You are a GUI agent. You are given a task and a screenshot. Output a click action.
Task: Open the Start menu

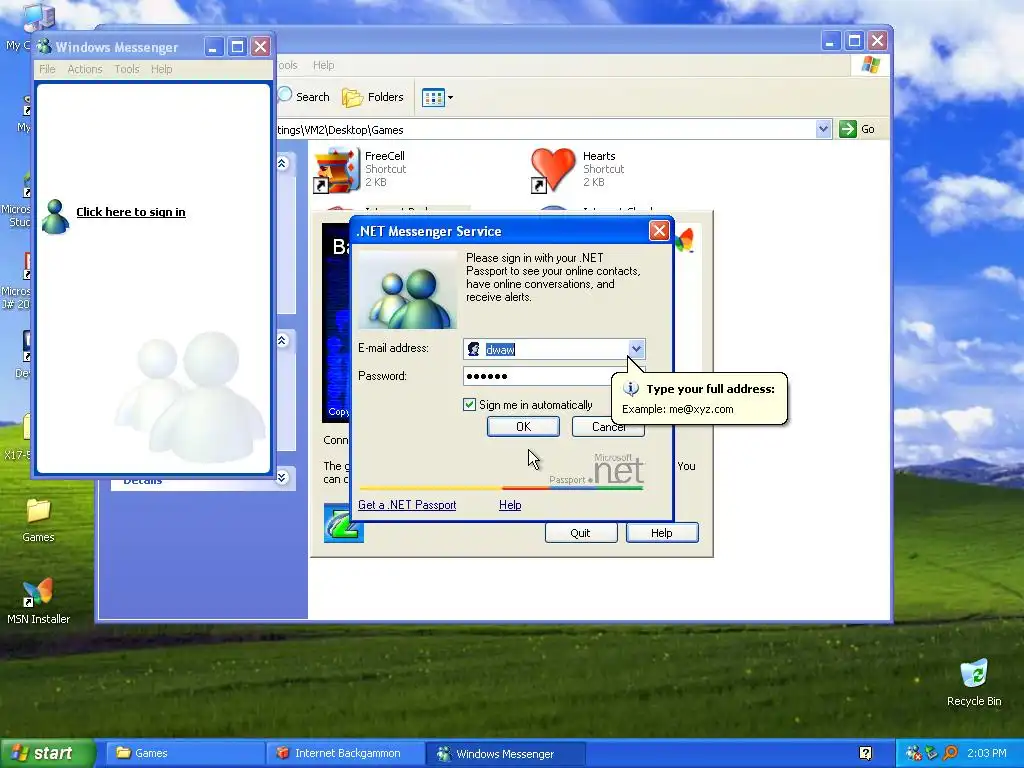coord(48,753)
